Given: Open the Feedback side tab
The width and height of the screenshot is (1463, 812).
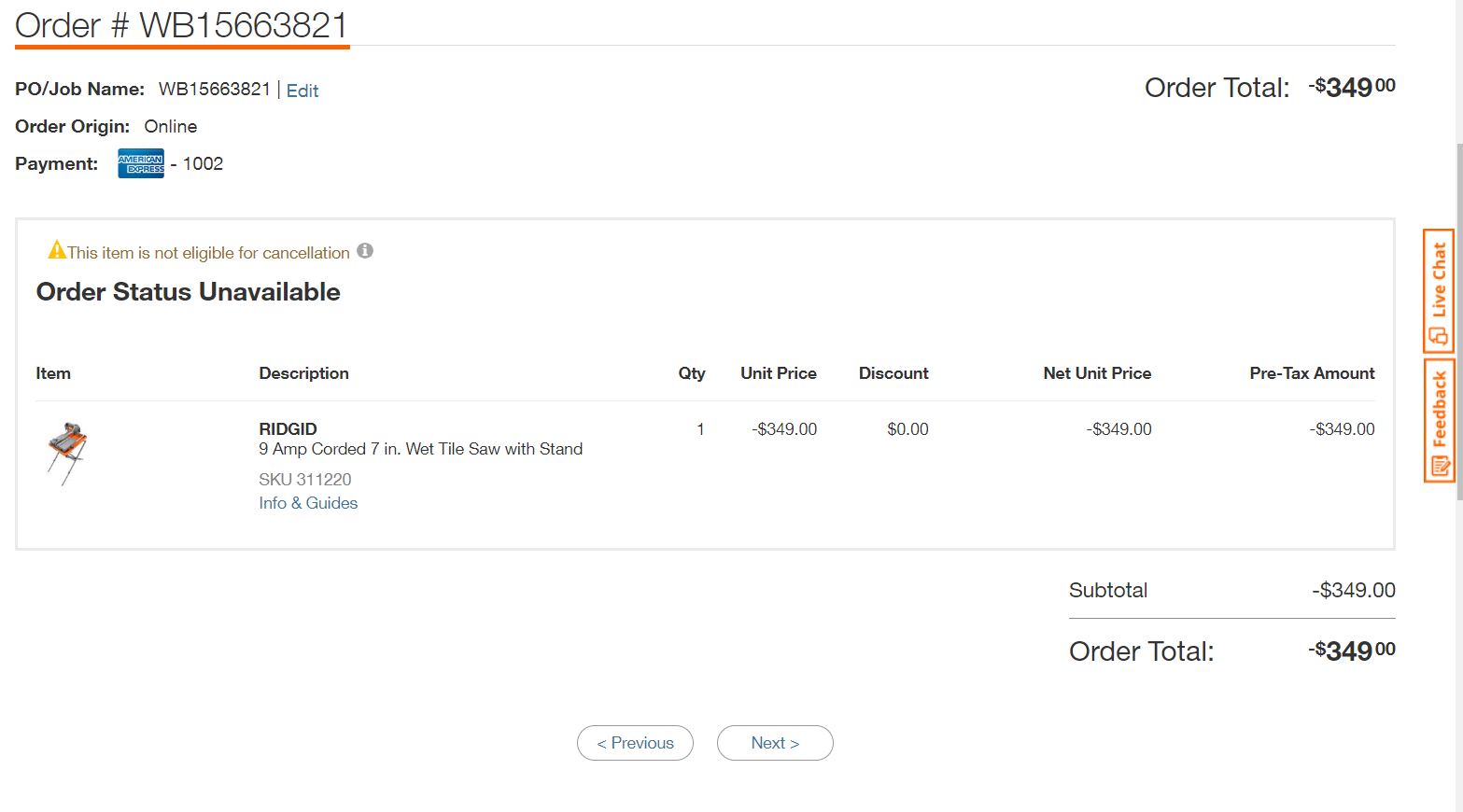Looking at the screenshot, I should [1439, 421].
